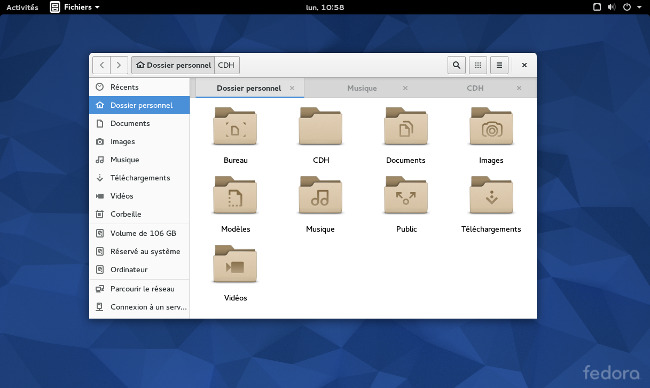Viewport: 650px width, 388px height.
Task: Open Récents in the sidebar
Action: (139, 87)
